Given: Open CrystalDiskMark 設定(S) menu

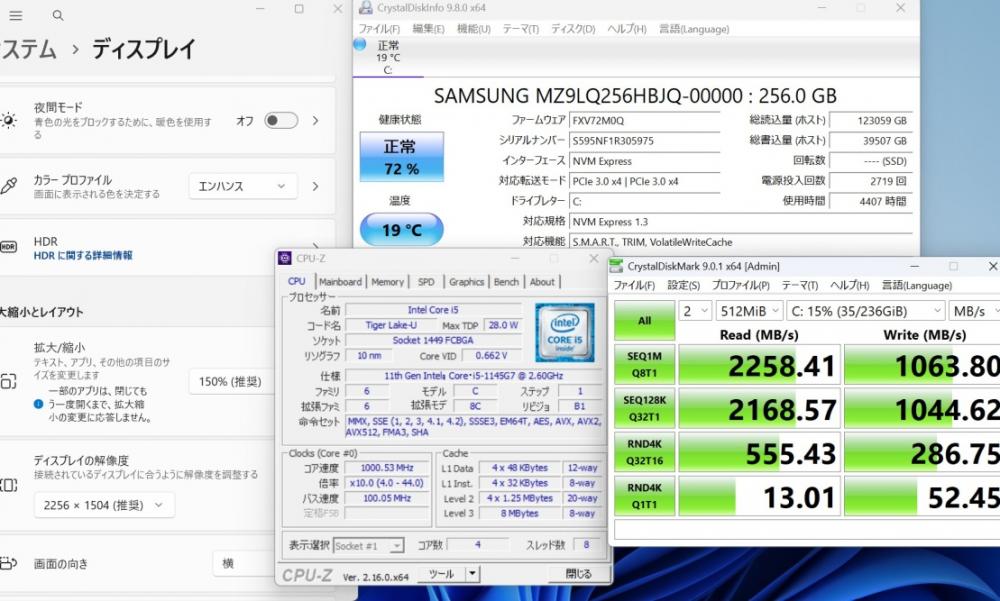Looking at the screenshot, I should [x=683, y=285].
